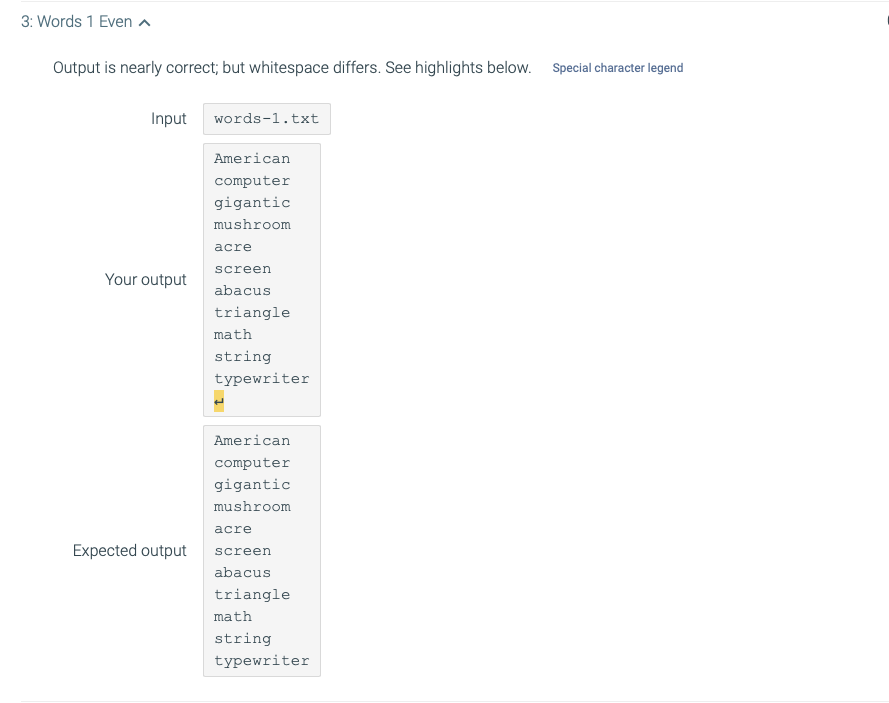Click inside the Your output box
The image size is (889, 703).
[x=262, y=280]
